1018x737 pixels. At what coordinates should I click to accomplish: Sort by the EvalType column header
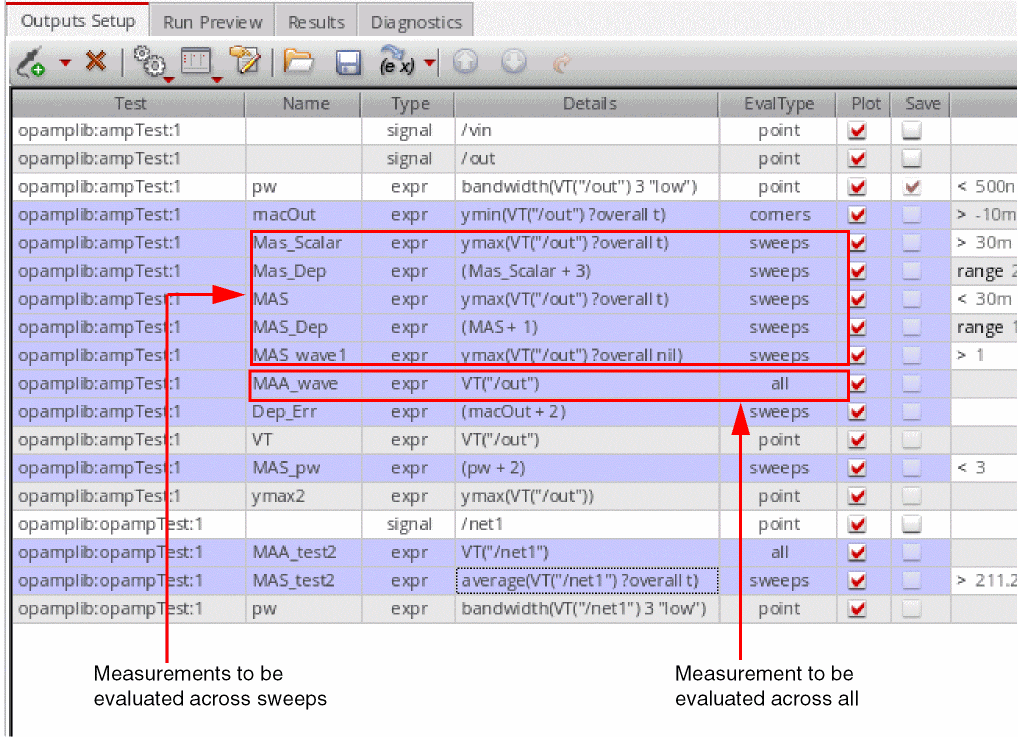tap(778, 104)
